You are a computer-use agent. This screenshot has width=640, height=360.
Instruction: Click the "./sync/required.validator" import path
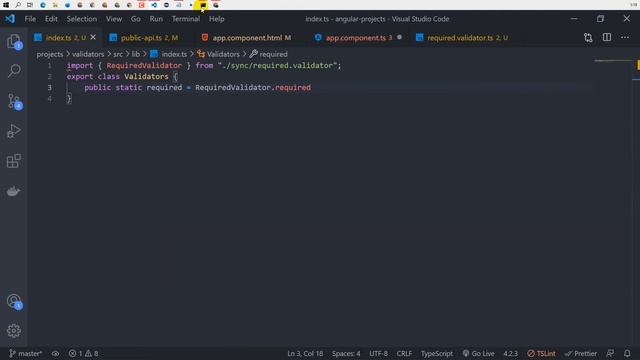point(277,65)
